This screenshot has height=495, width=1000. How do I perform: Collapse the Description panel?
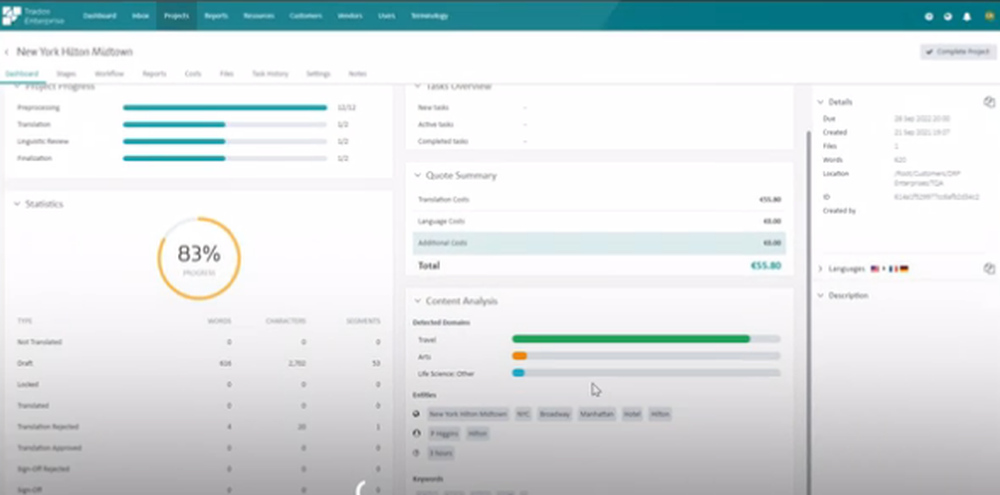(x=821, y=296)
